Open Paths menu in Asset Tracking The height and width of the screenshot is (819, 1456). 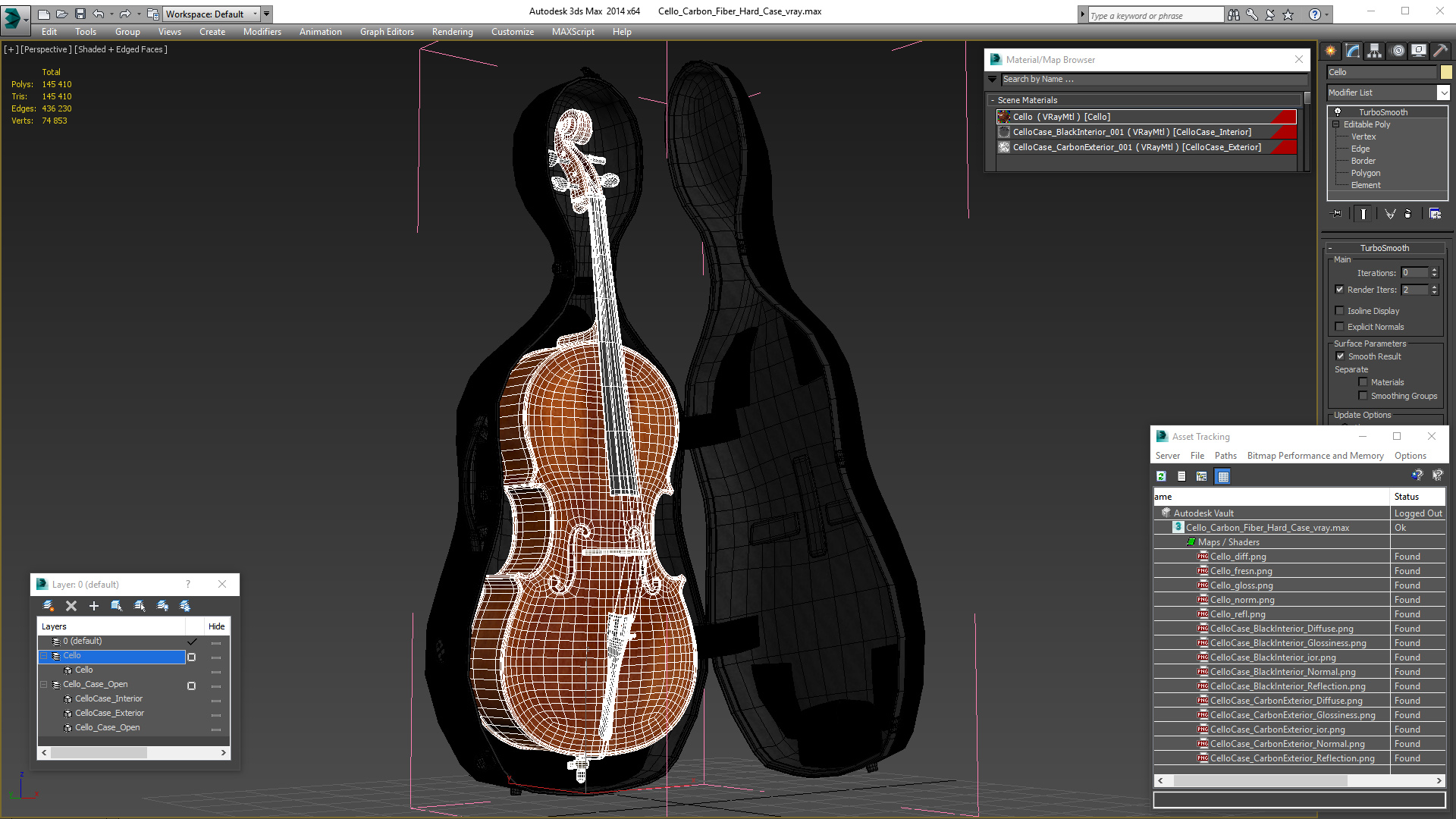coord(1225,456)
